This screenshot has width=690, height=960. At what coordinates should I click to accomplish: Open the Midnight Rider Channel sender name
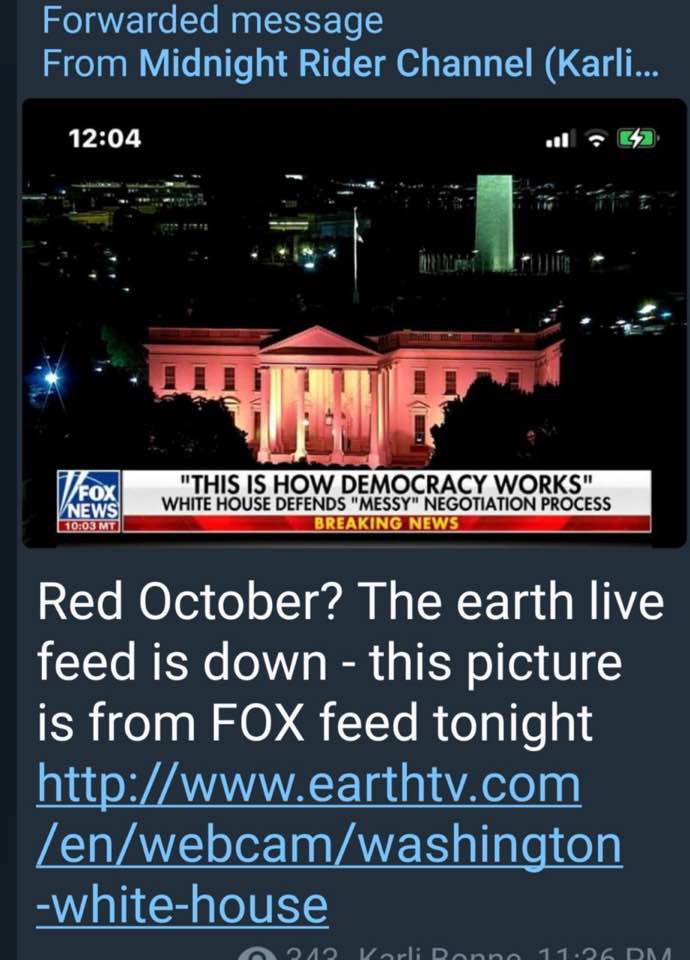[399, 63]
